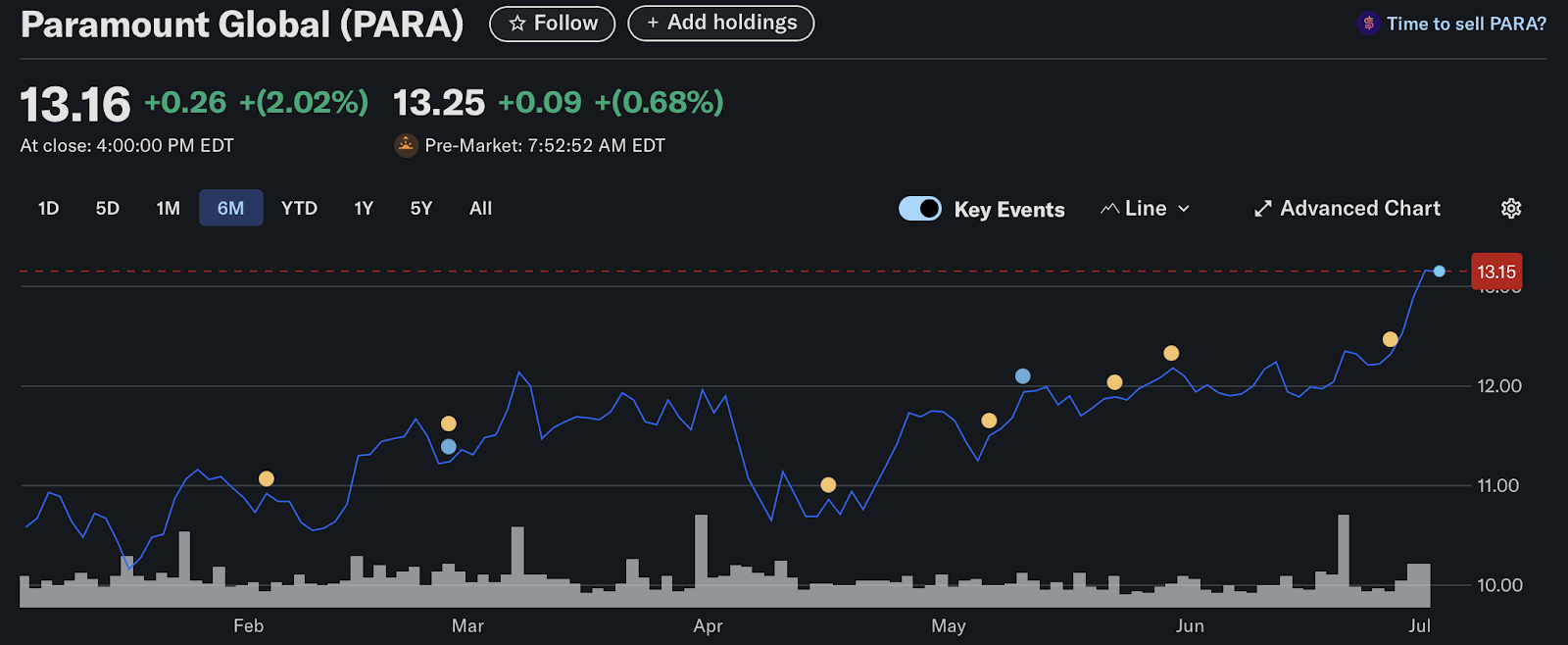The image size is (1568, 645).
Task: Click the 12.00 price axis label
Action: (x=1499, y=386)
